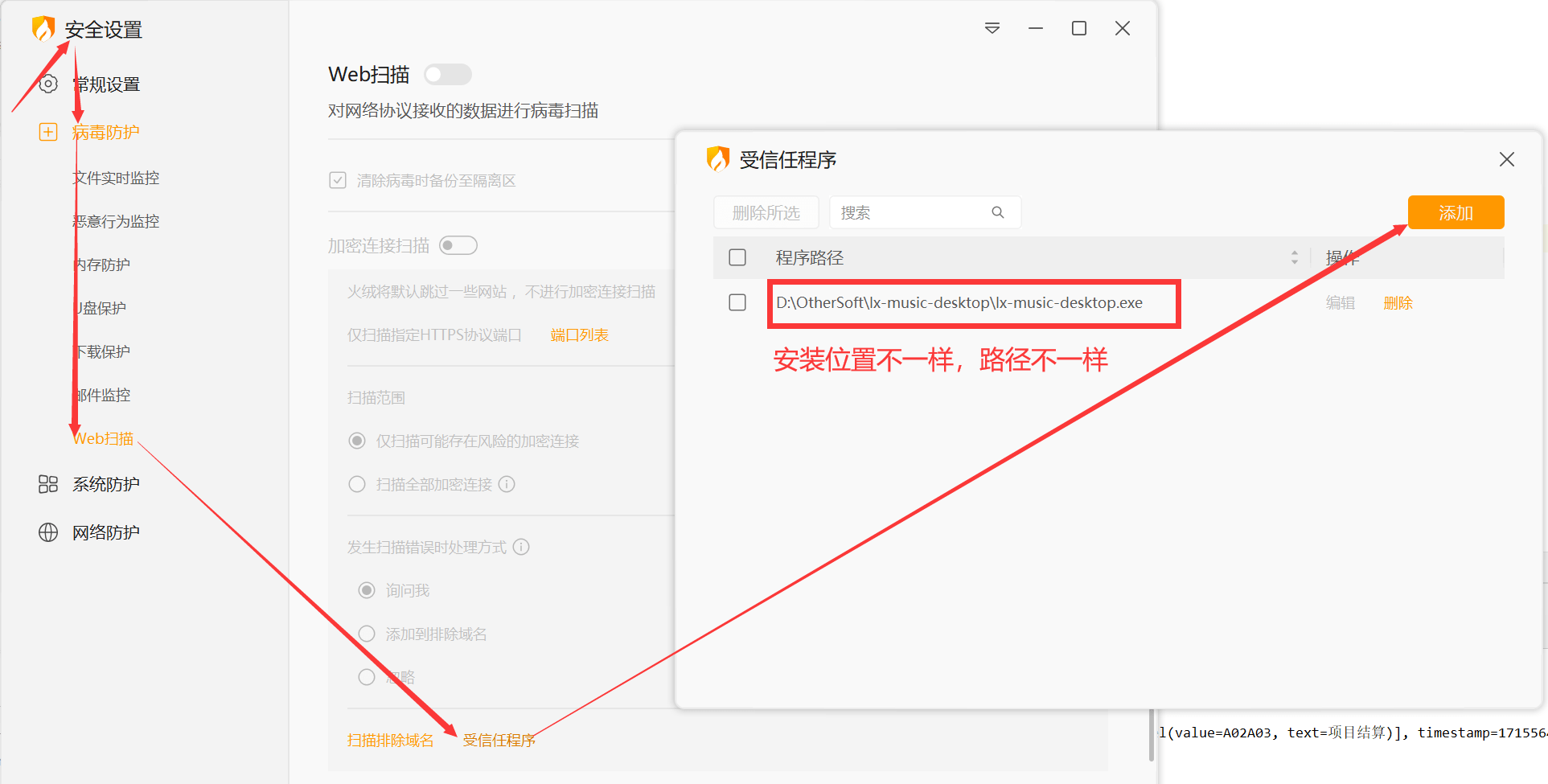
Task: Click the 程序路径 column sort arrows
Action: [1295, 257]
